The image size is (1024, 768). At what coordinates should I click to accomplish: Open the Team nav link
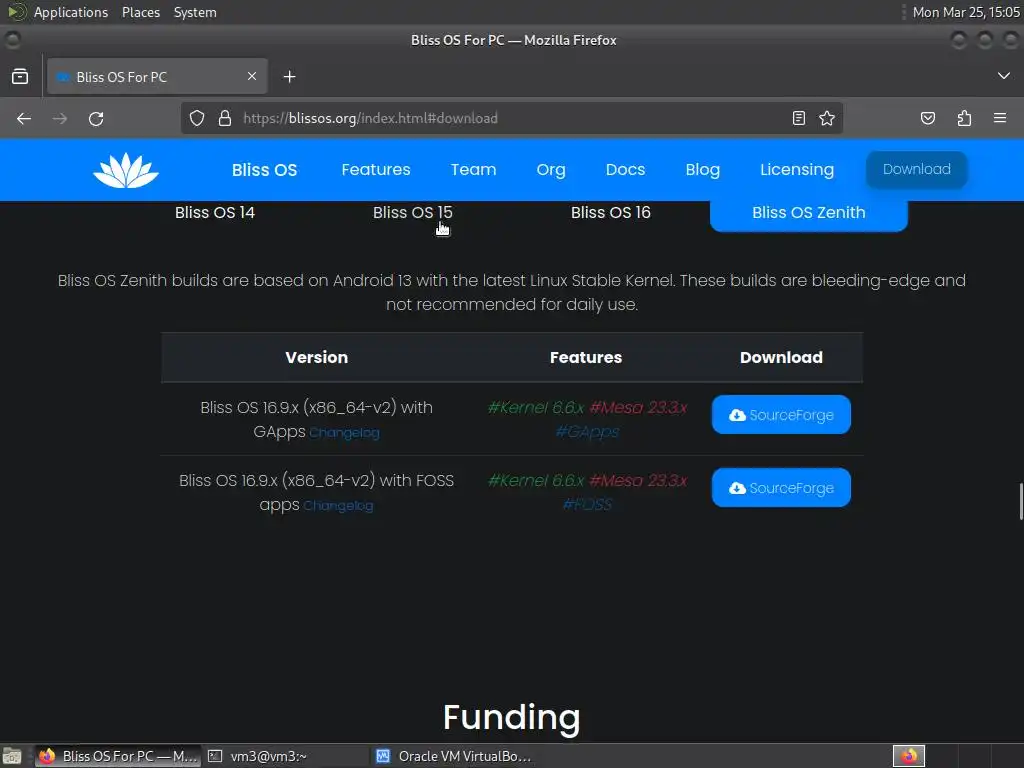click(473, 170)
